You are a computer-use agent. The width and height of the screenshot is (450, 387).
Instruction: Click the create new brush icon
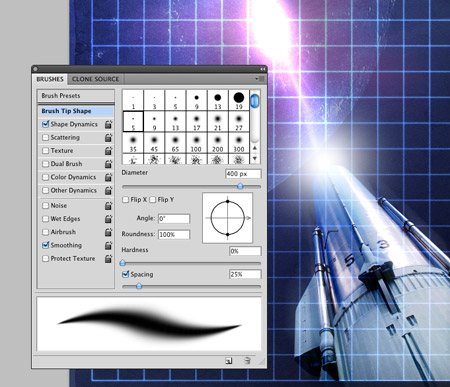228,360
